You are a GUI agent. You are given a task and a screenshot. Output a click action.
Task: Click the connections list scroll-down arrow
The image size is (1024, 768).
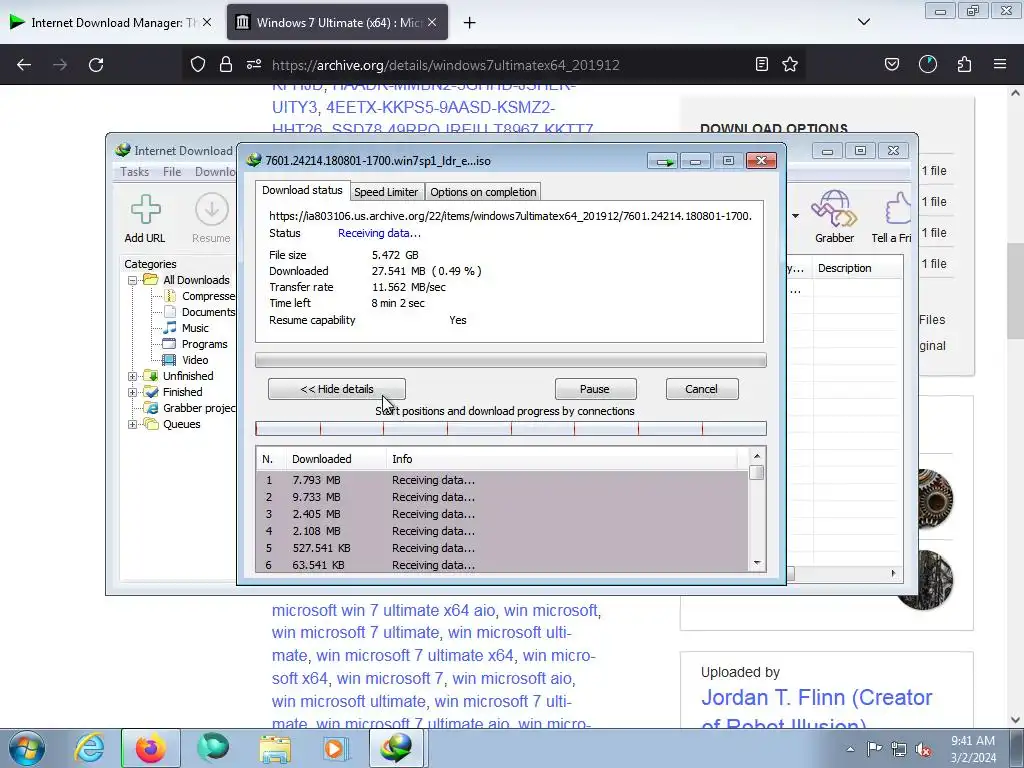[757, 563]
